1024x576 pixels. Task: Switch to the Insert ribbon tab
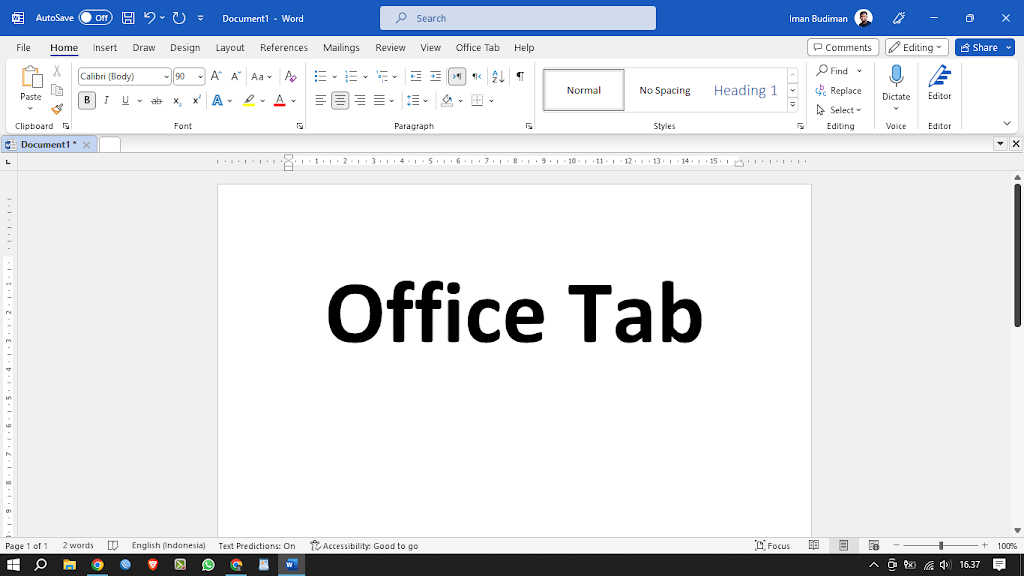point(104,48)
